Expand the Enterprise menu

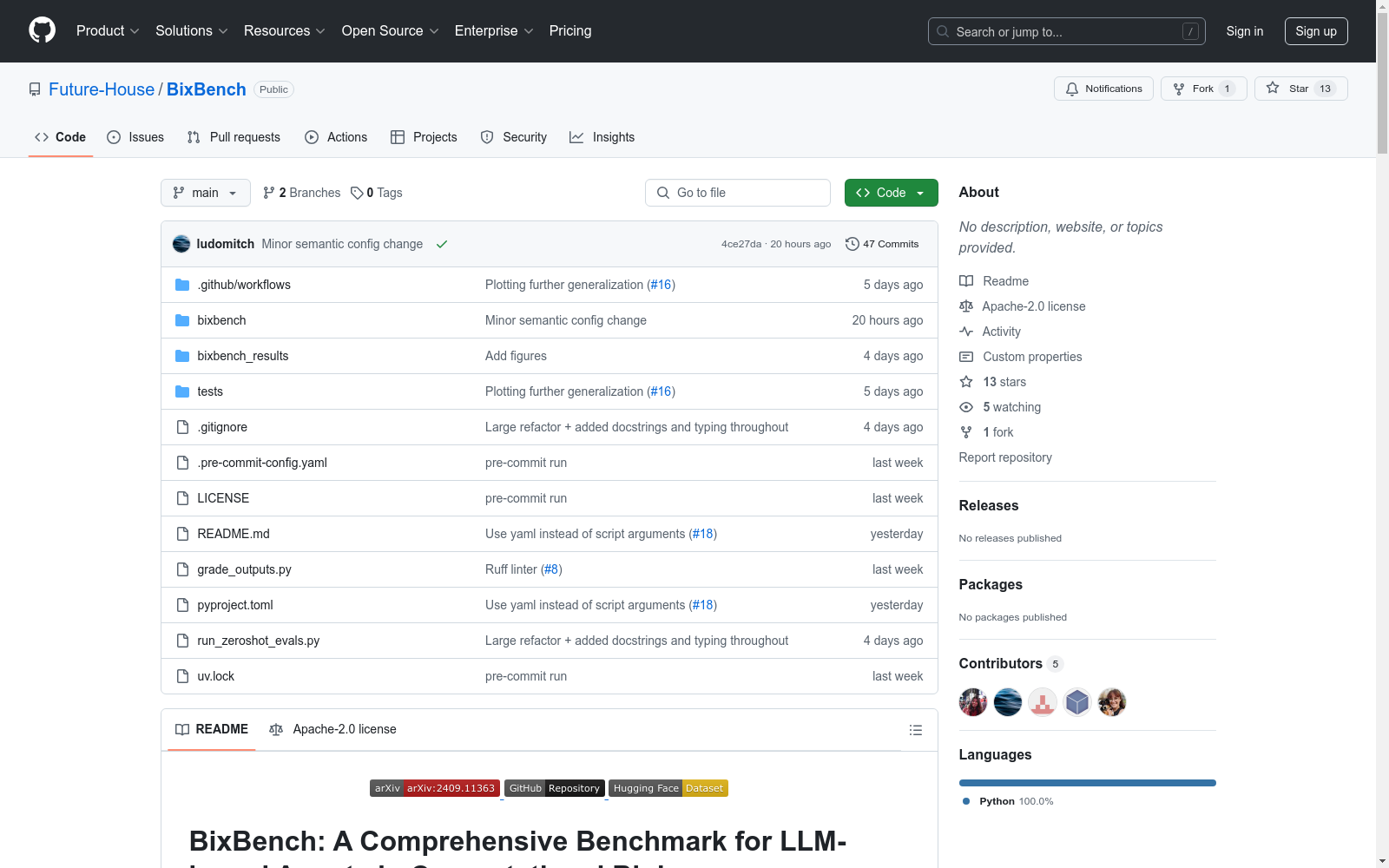pos(494,31)
